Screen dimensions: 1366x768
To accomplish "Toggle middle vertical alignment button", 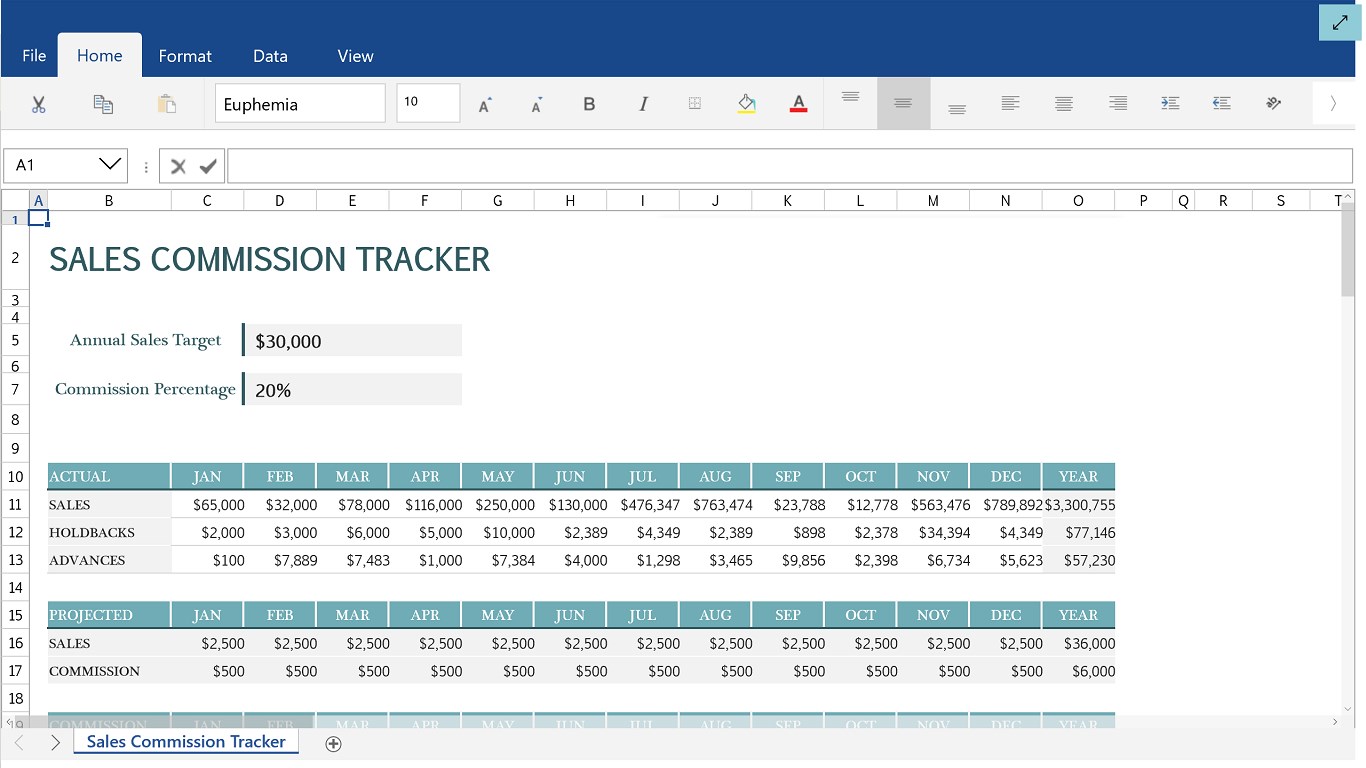I will [x=903, y=103].
